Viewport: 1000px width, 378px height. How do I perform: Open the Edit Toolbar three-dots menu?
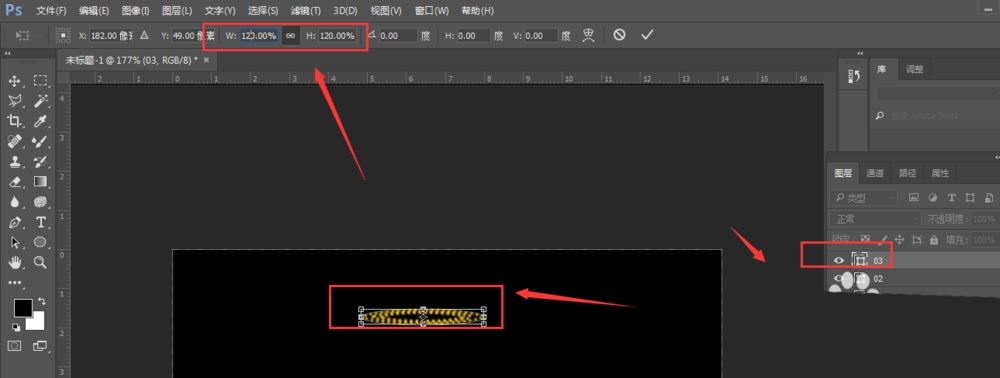click(14, 282)
